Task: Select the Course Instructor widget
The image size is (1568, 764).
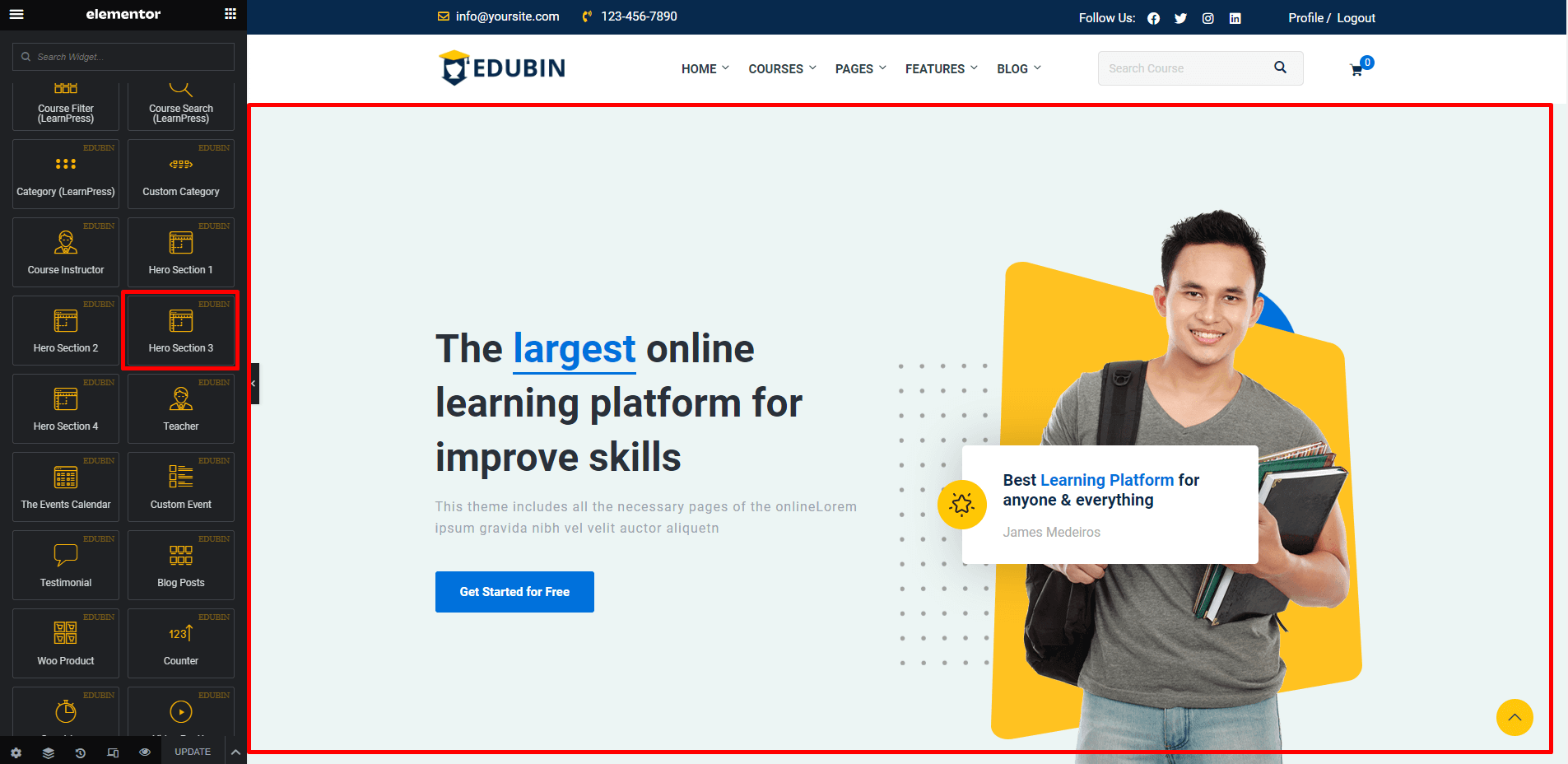Action: (x=66, y=252)
